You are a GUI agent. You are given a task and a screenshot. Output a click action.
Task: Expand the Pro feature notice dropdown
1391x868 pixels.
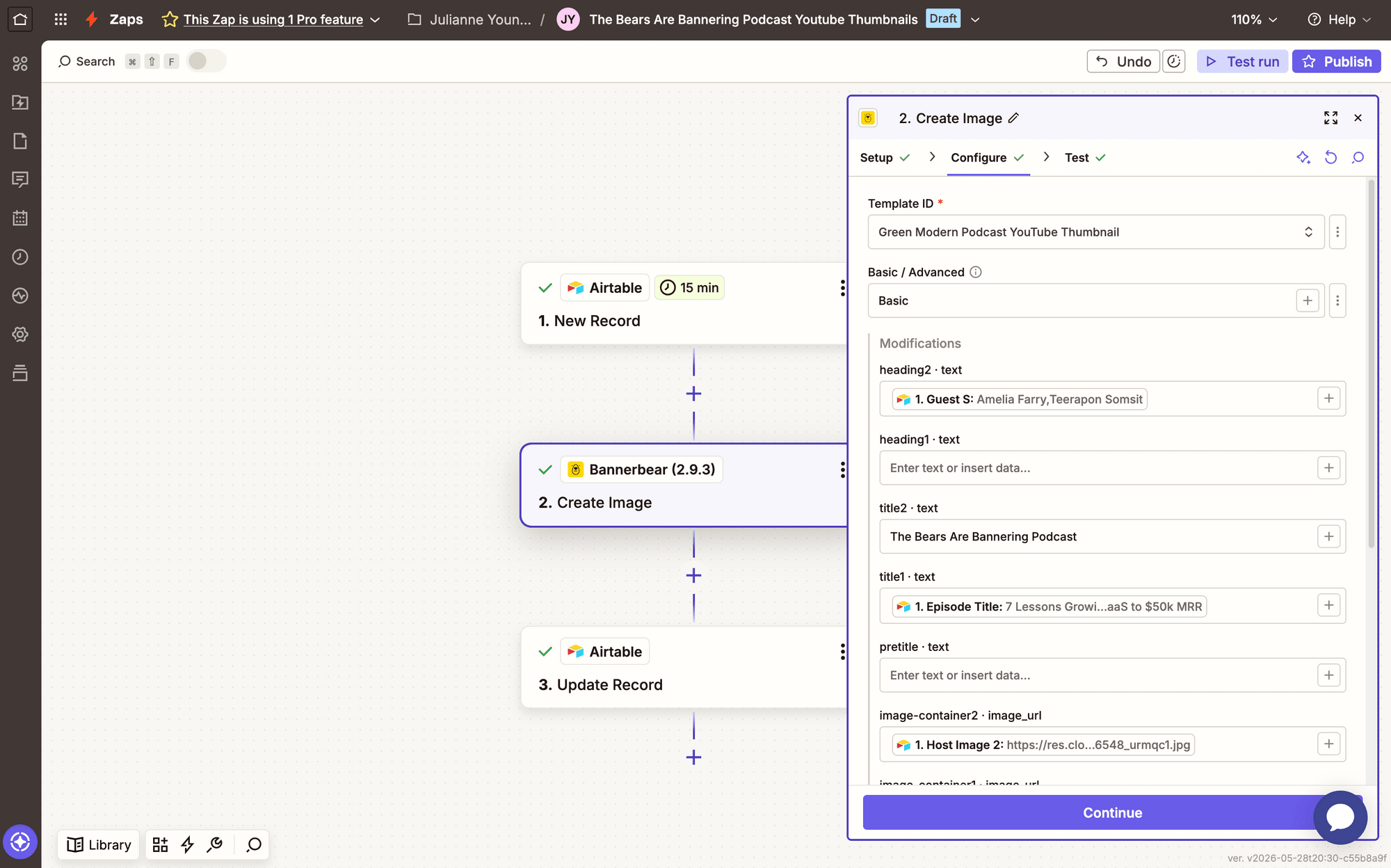pyautogui.click(x=376, y=19)
